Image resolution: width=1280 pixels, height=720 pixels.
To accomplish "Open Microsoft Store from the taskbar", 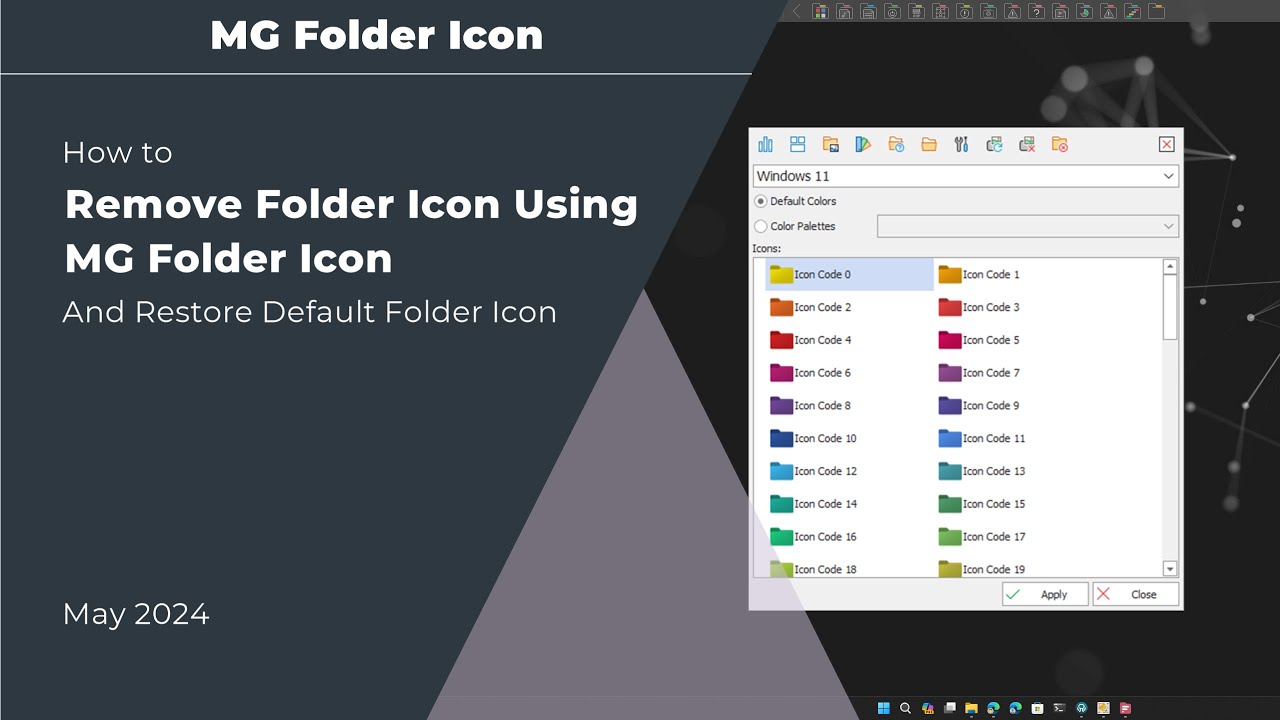I will click(x=1037, y=708).
